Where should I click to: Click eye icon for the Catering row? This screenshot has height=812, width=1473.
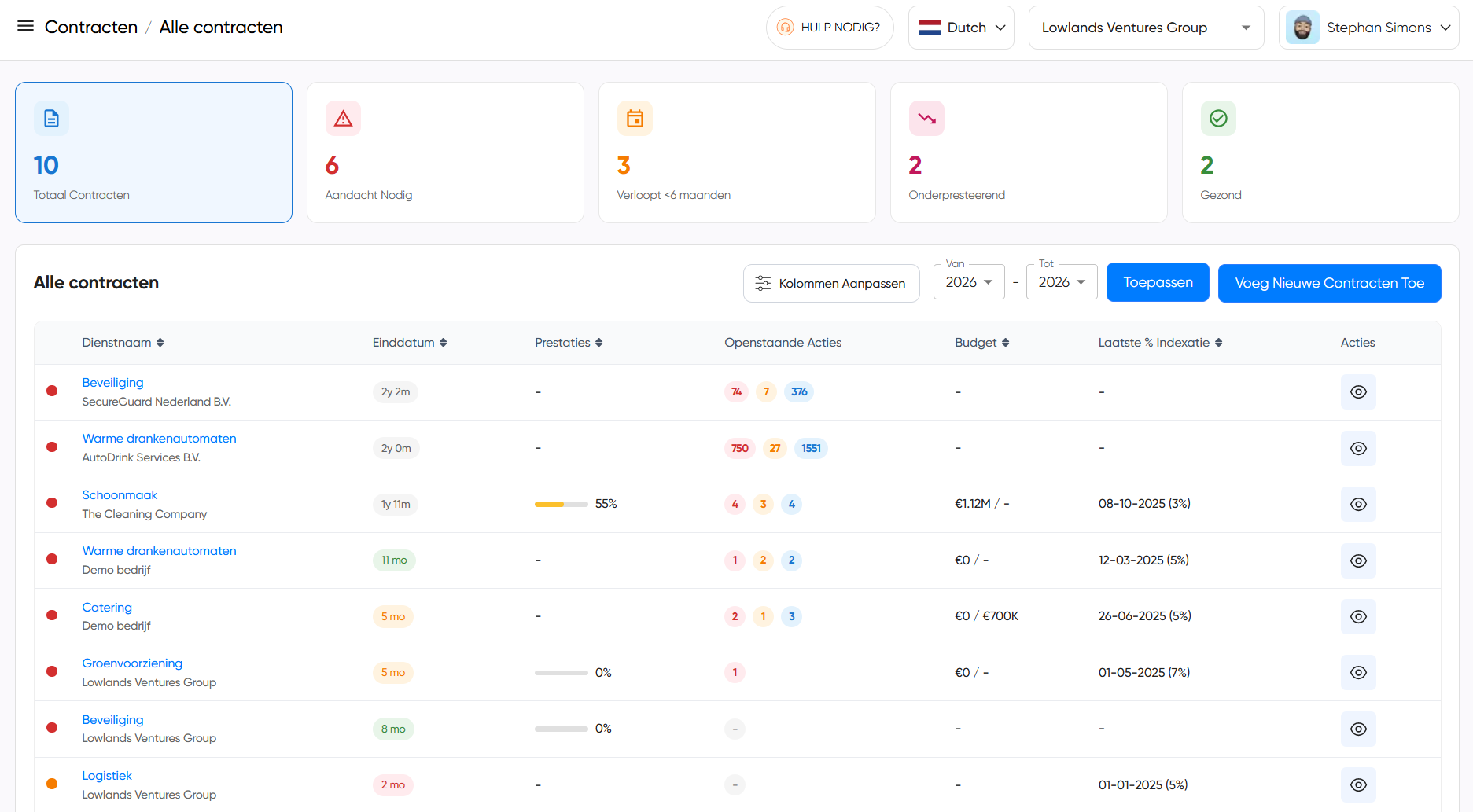pyautogui.click(x=1358, y=617)
